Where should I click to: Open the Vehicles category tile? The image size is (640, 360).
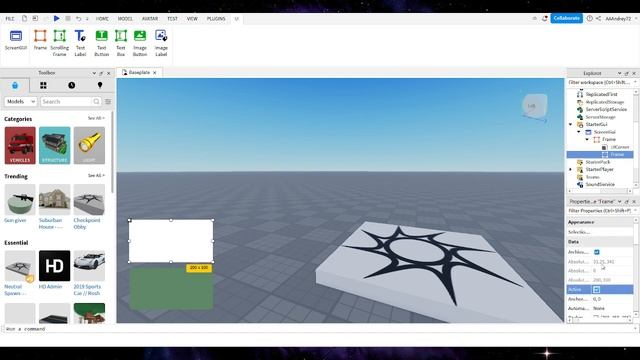pyautogui.click(x=20, y=145)
